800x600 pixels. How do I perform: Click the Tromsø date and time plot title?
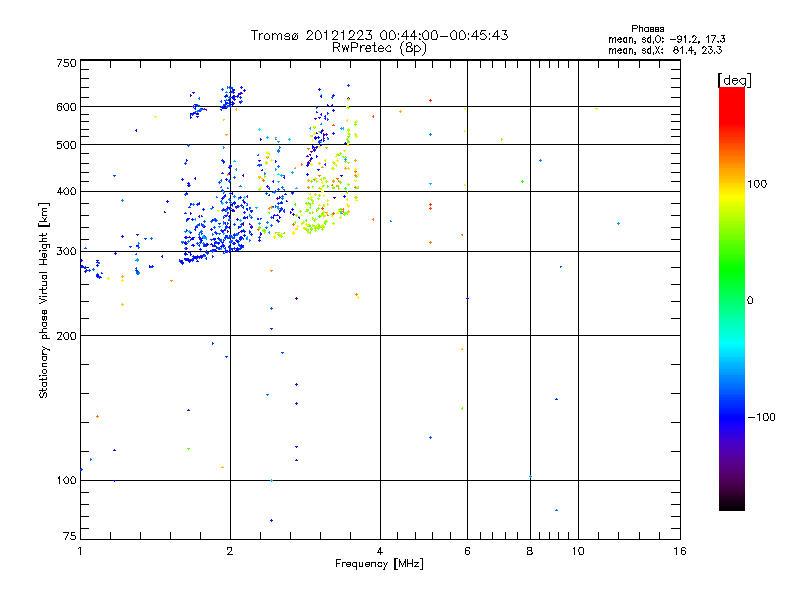point(379,35)
